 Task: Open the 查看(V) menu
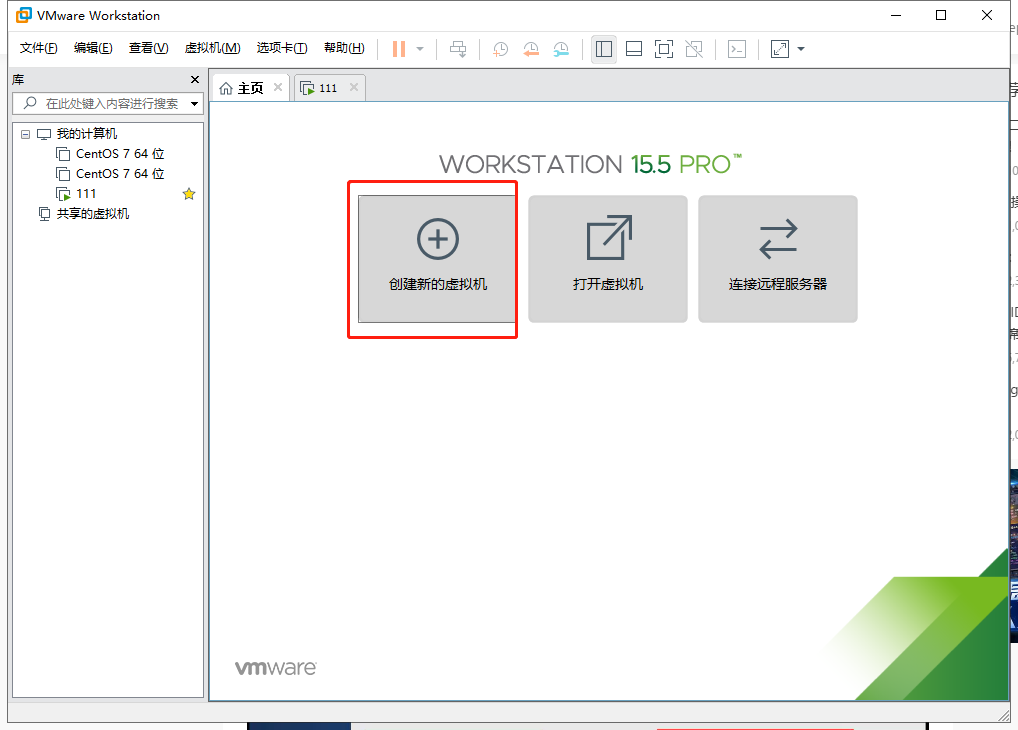pyautogui.click(x=148, y=48)
